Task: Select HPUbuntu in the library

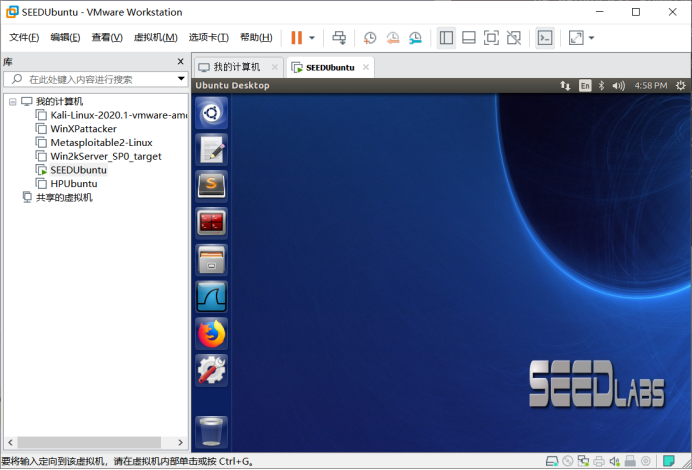Action: point(67,184)
